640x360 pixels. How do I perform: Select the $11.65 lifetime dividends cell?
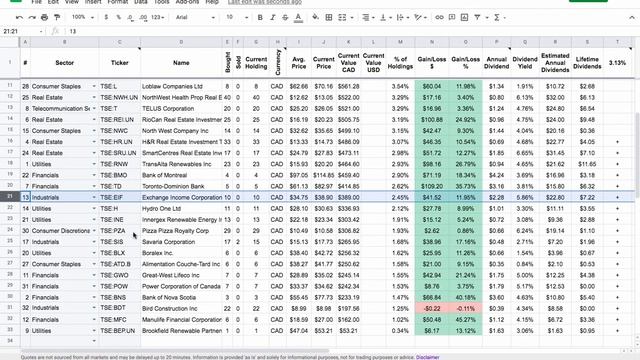click(587, 164)
